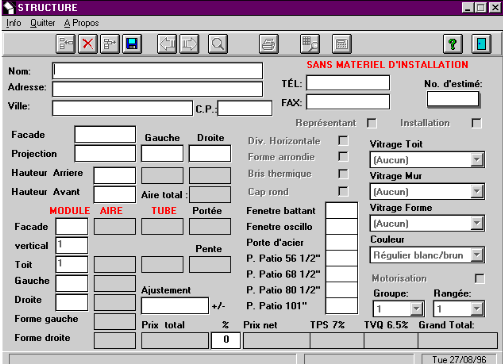
Task: Enable Div. Horizontale checkbox
Action: [x=343, y=140]
